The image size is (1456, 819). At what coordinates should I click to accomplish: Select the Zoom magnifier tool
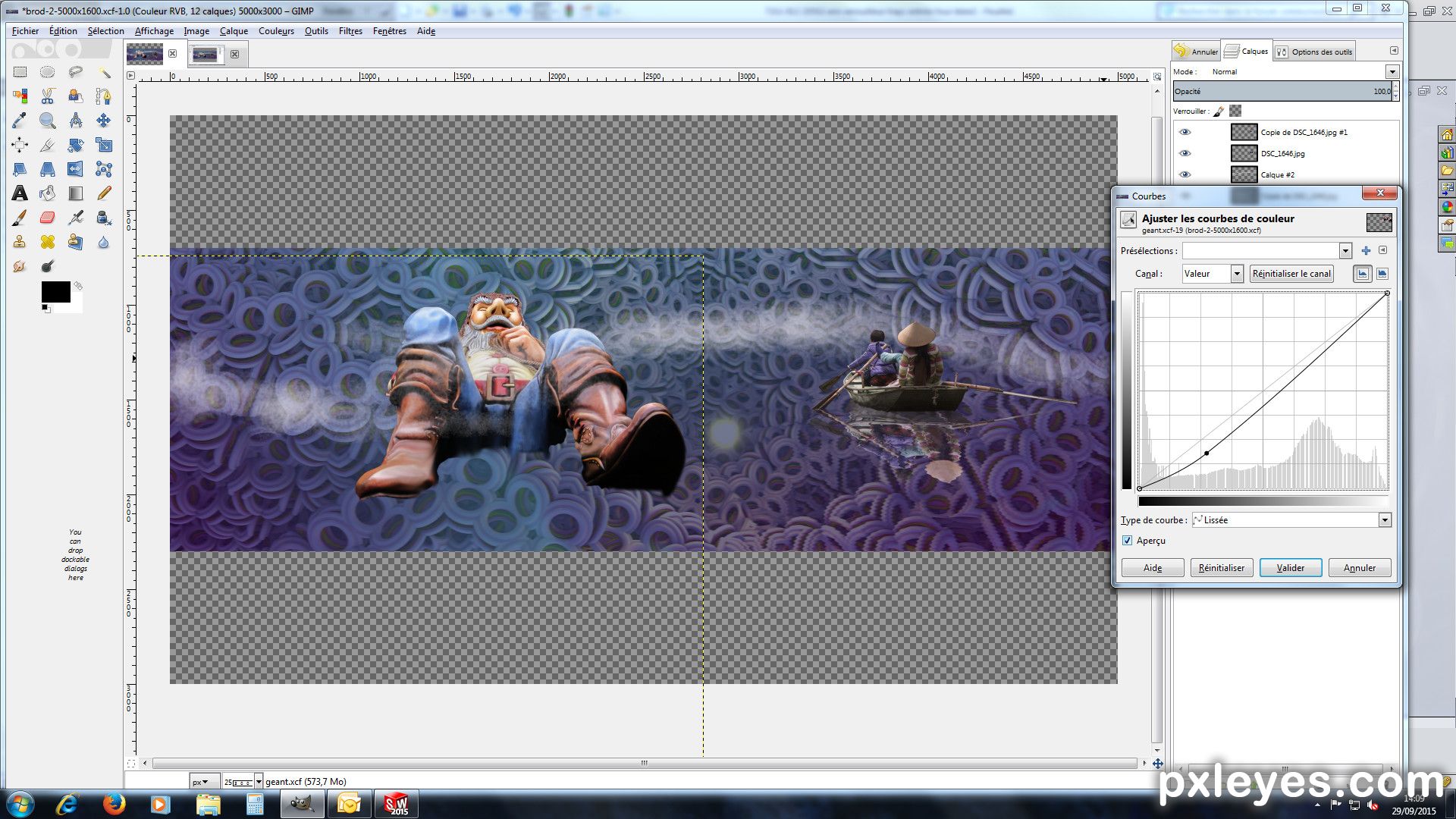coord(47,121)
